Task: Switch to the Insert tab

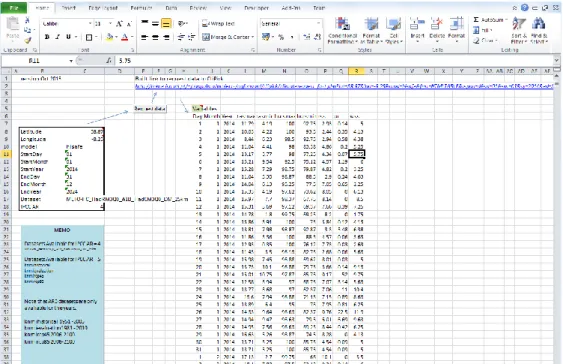Action: [x=68, y=8]
